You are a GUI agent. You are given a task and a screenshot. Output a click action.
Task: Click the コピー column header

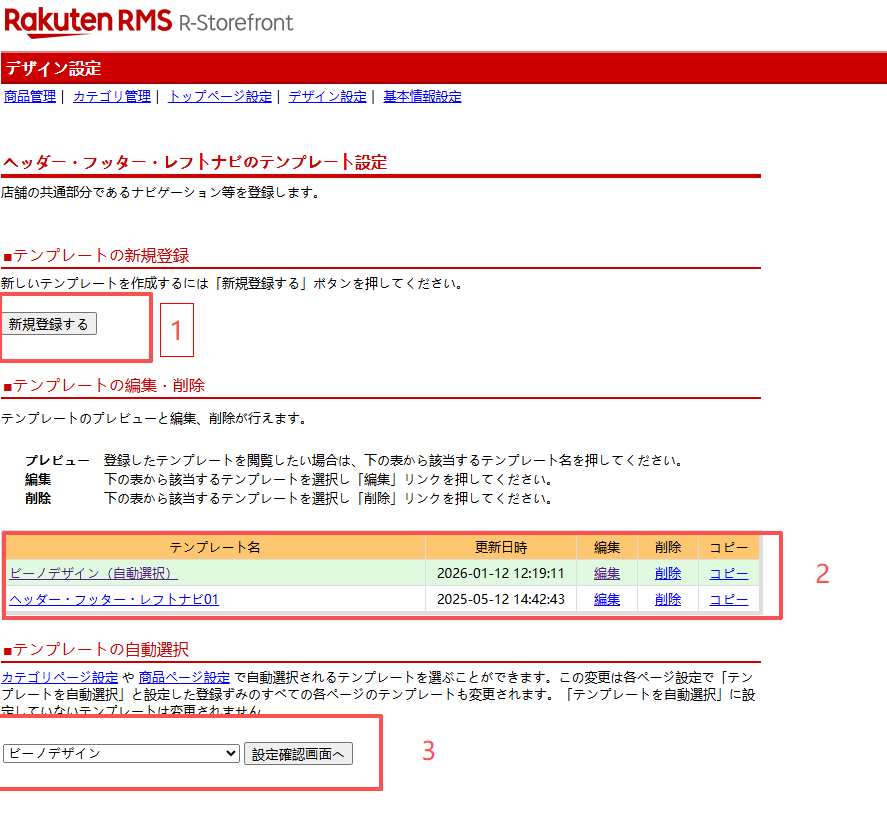(729, 547)
